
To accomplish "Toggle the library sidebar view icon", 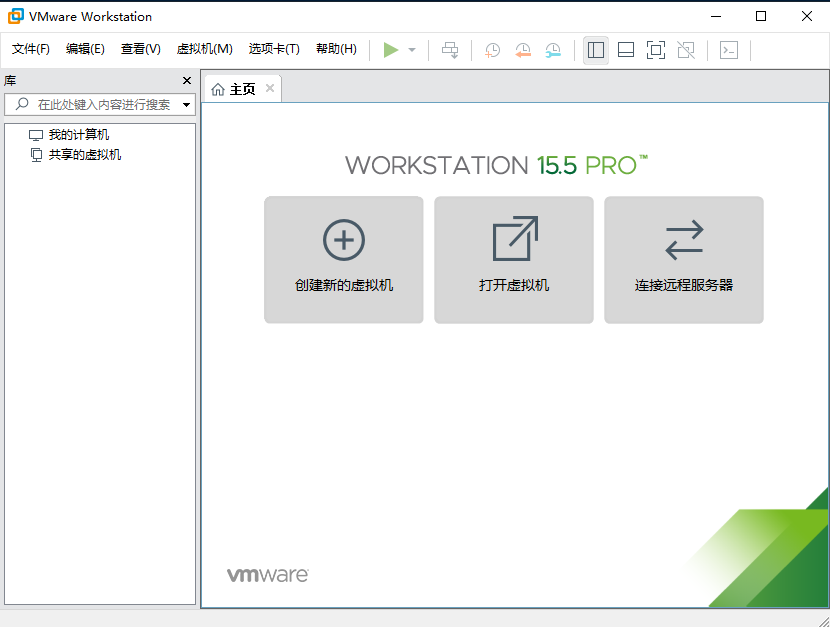I will tap(596, 50).
